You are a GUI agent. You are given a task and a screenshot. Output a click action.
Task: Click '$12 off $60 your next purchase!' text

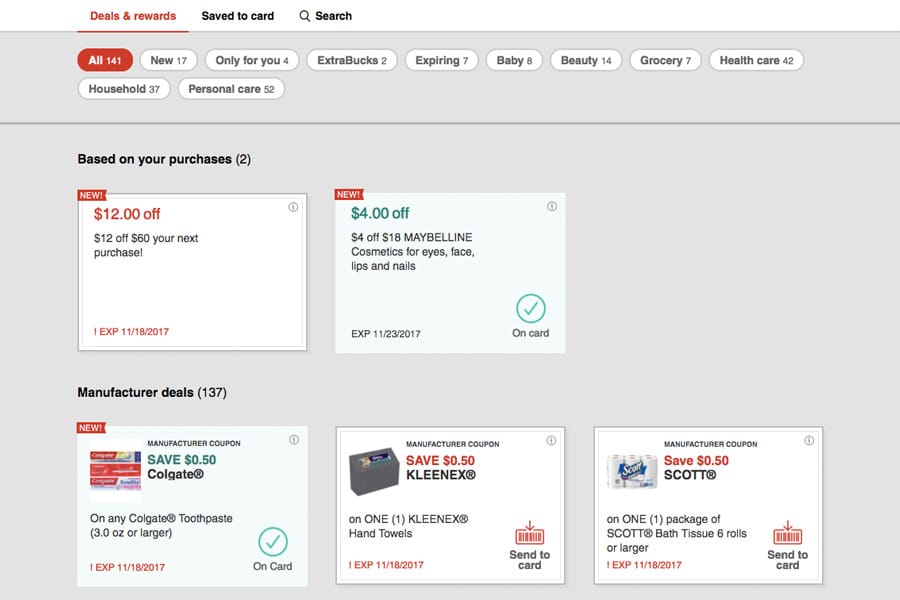pos(146,245)
